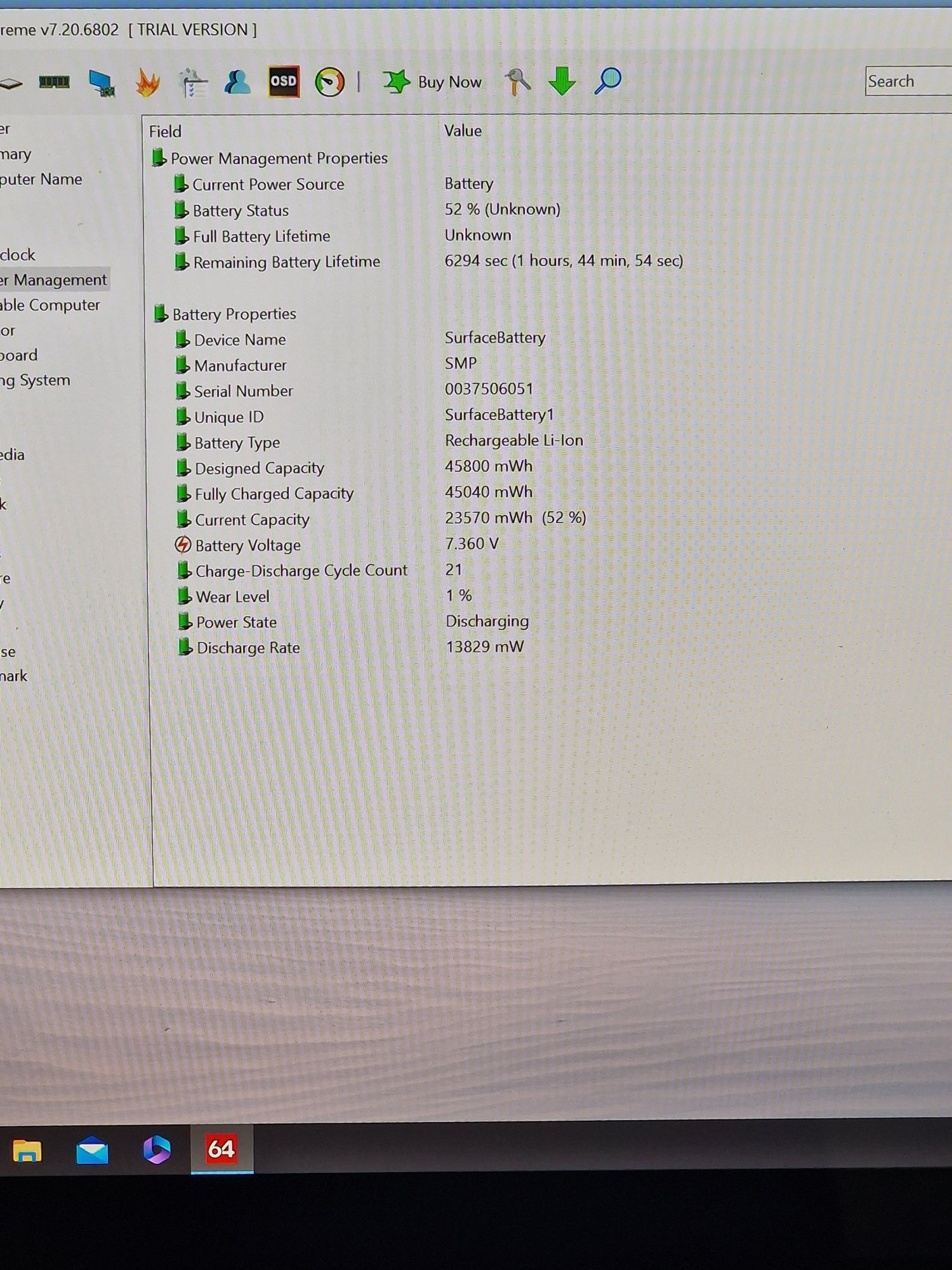Select the Summary sidebar tree item

click(16, 154)
